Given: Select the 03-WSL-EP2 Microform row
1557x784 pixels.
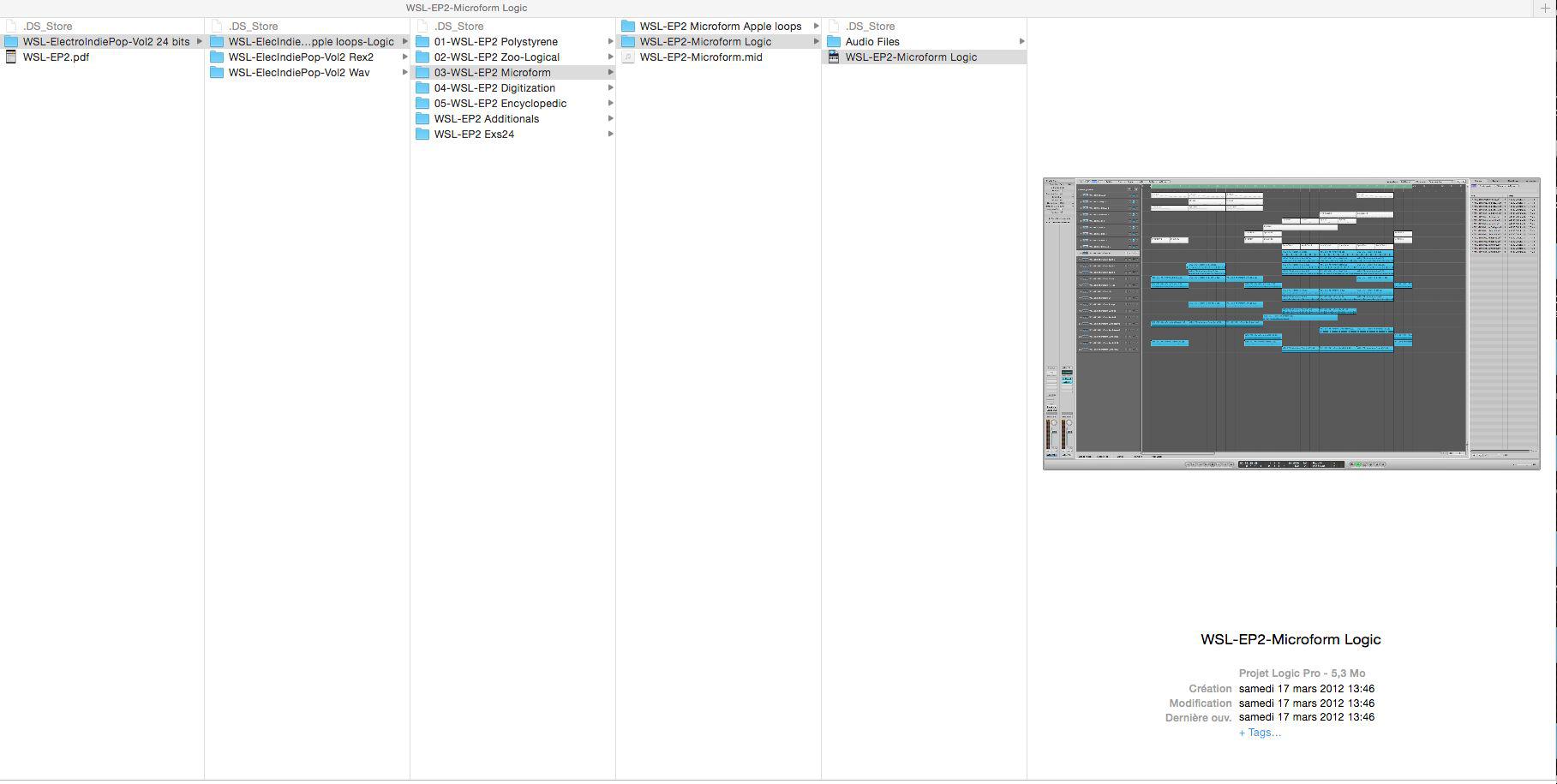Looking at the screenshot, I should pyautogui.click(x=512, y=72).
